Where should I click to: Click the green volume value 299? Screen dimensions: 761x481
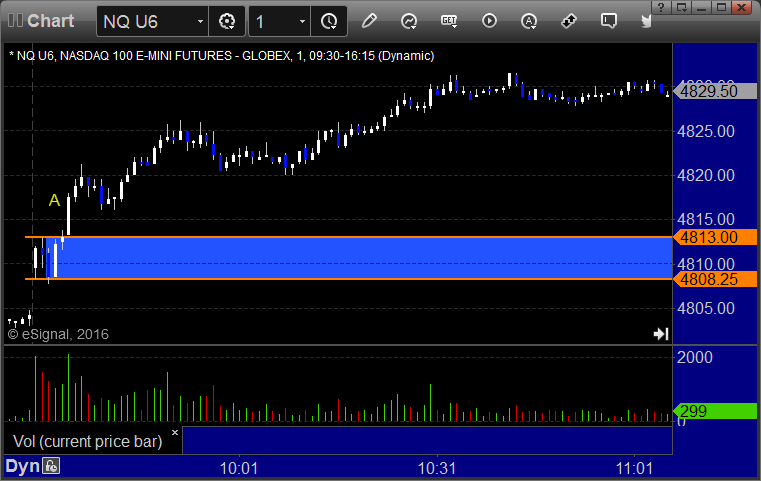pos(715,411)
